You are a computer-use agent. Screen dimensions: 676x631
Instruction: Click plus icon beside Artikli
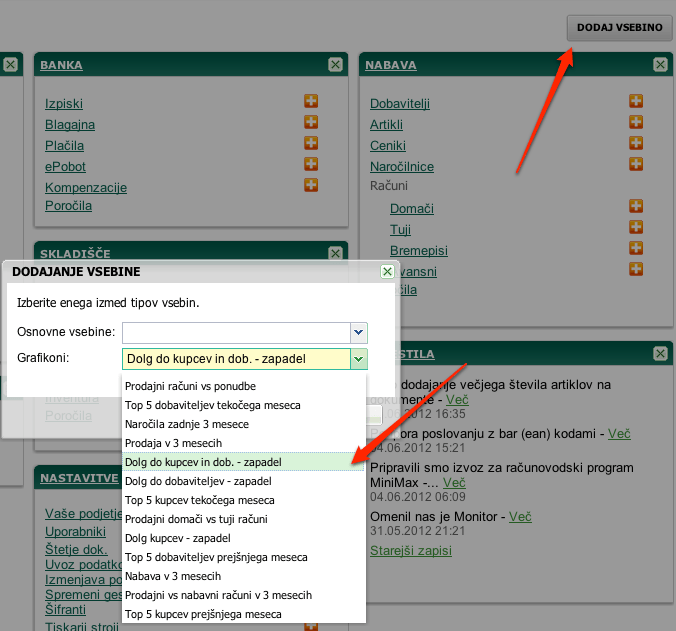pyautogui.click(x=636, y=122)
